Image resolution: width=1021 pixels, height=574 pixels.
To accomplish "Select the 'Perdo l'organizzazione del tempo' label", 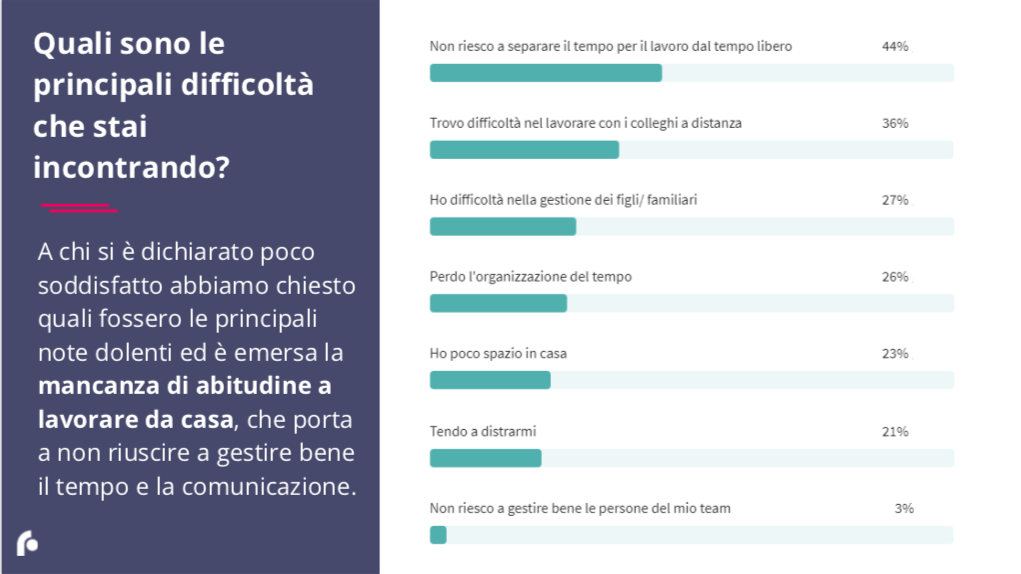I will (530, 277).
